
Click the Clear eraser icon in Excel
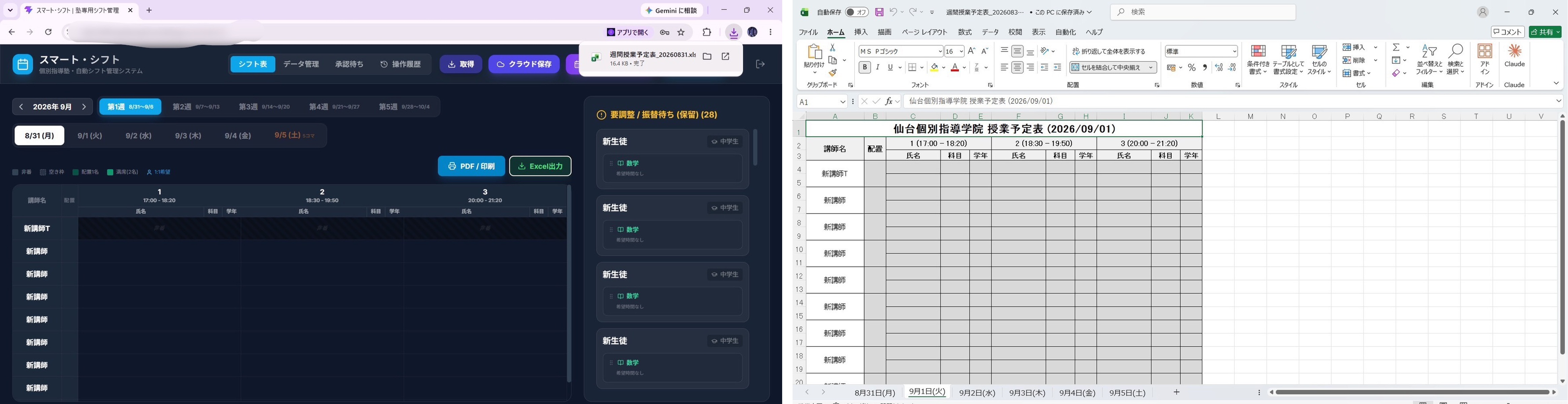tap(1396, 73)
